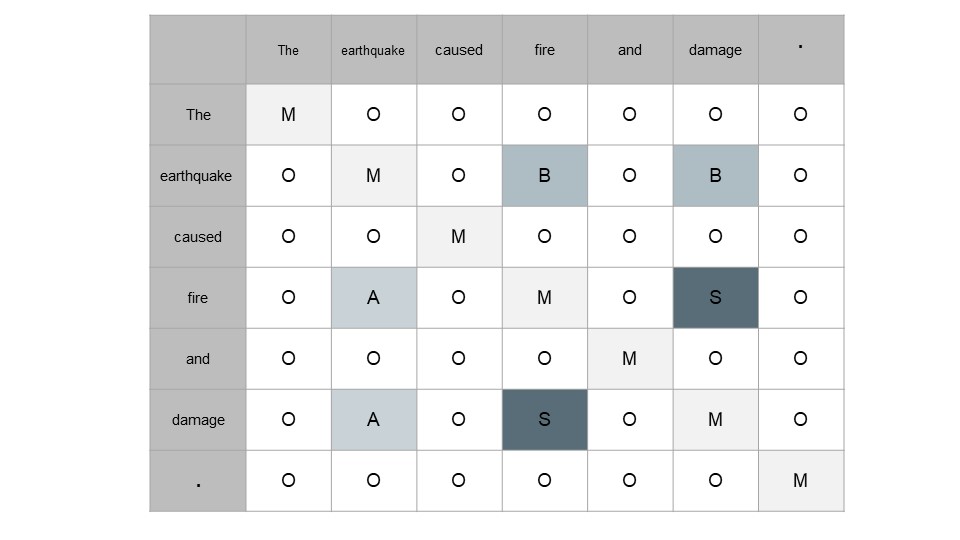960x540 pixels.
Task: Select the A cell in damage row, earthquake column
Action: click(373, 419)
